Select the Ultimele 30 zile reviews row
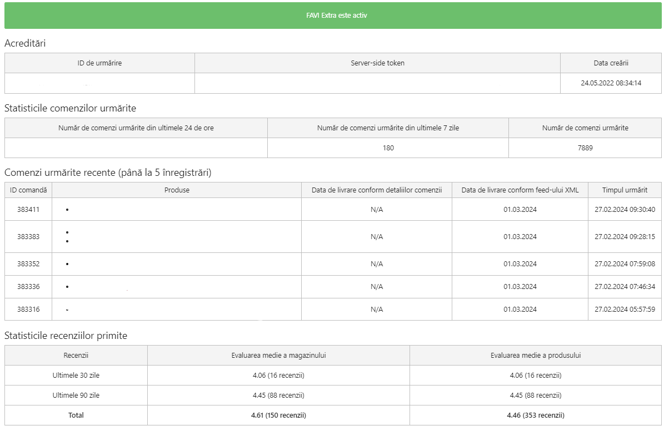This screenshot has width=664, height=426. tap(333, 375)
